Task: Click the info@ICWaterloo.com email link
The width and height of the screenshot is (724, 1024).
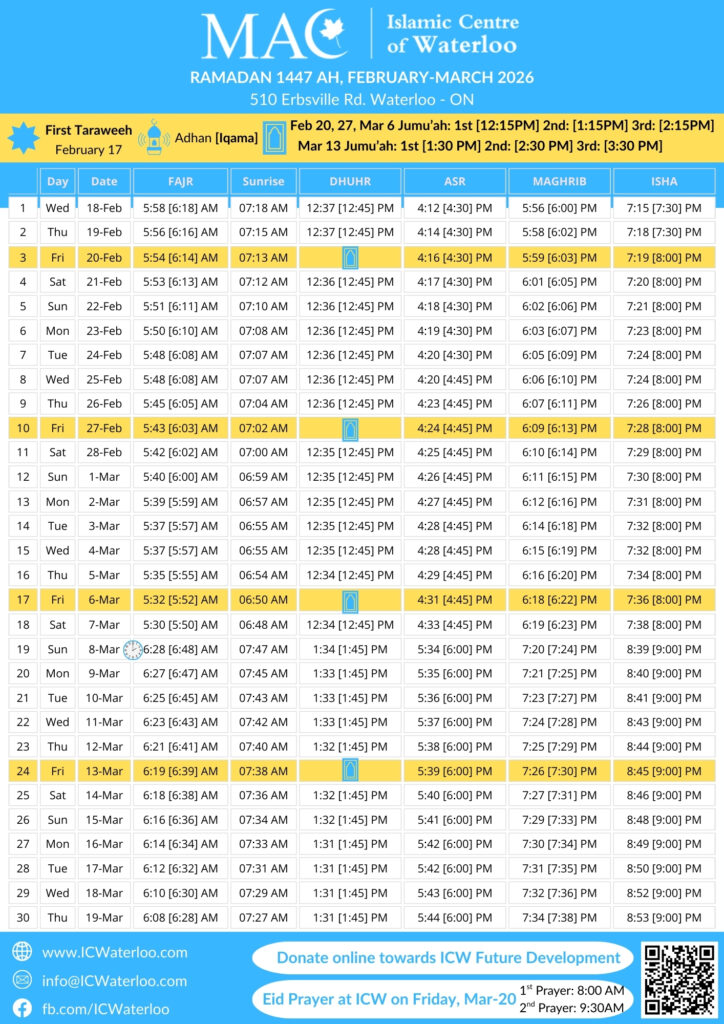Action: click(x=114, y=981)
